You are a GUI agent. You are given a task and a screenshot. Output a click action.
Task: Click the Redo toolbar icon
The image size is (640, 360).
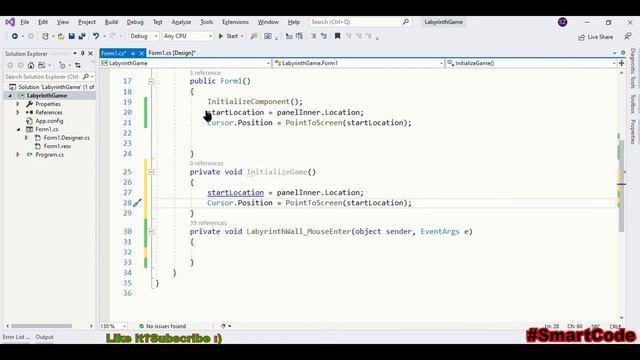113,36
